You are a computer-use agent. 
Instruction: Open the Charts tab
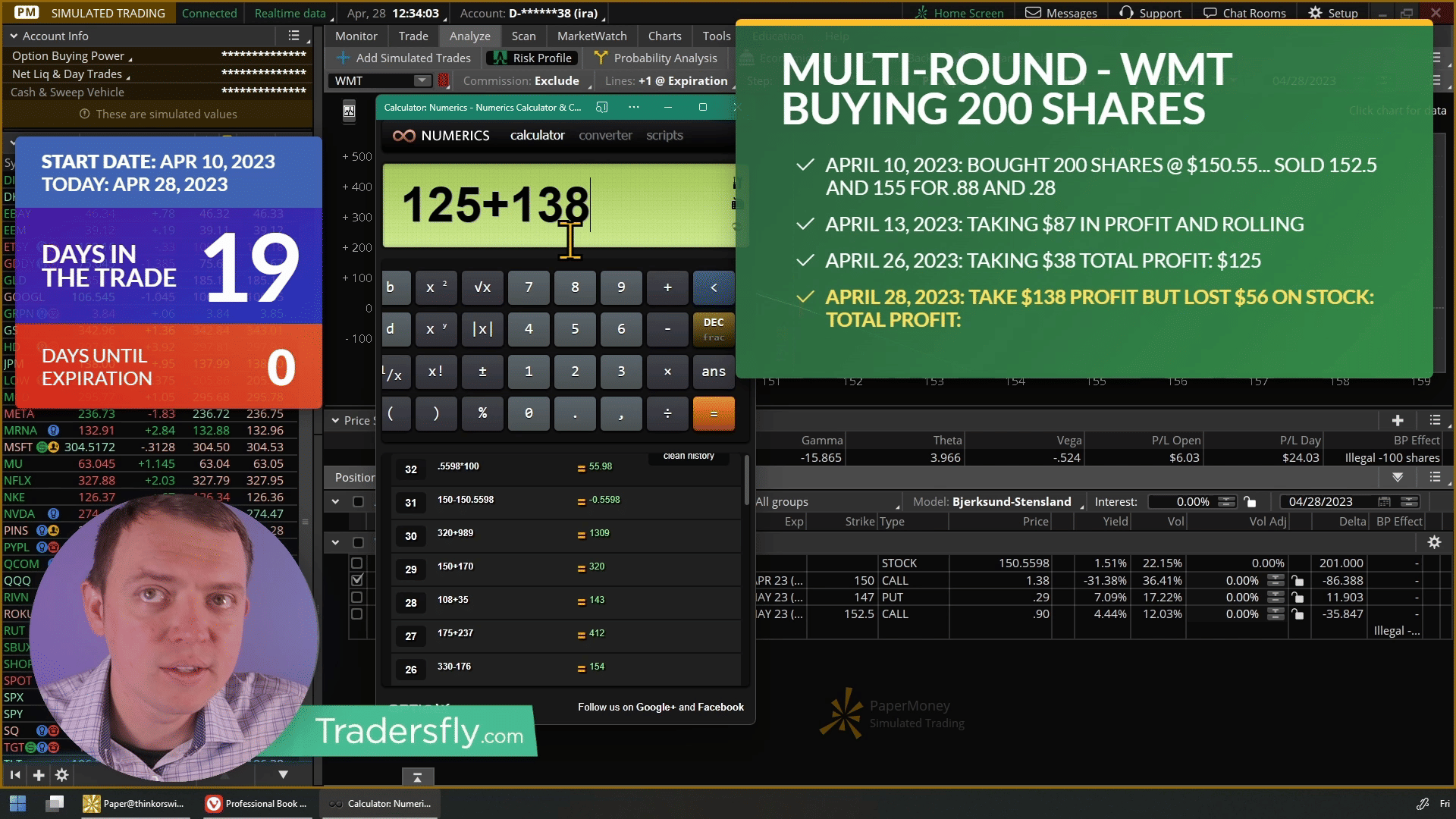click(664, 36)
